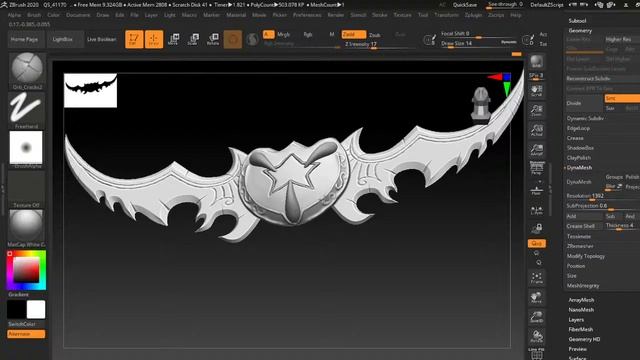Screen dimensions: 640x360
Task: Open the Brush menu
Action: coord(34,15)
